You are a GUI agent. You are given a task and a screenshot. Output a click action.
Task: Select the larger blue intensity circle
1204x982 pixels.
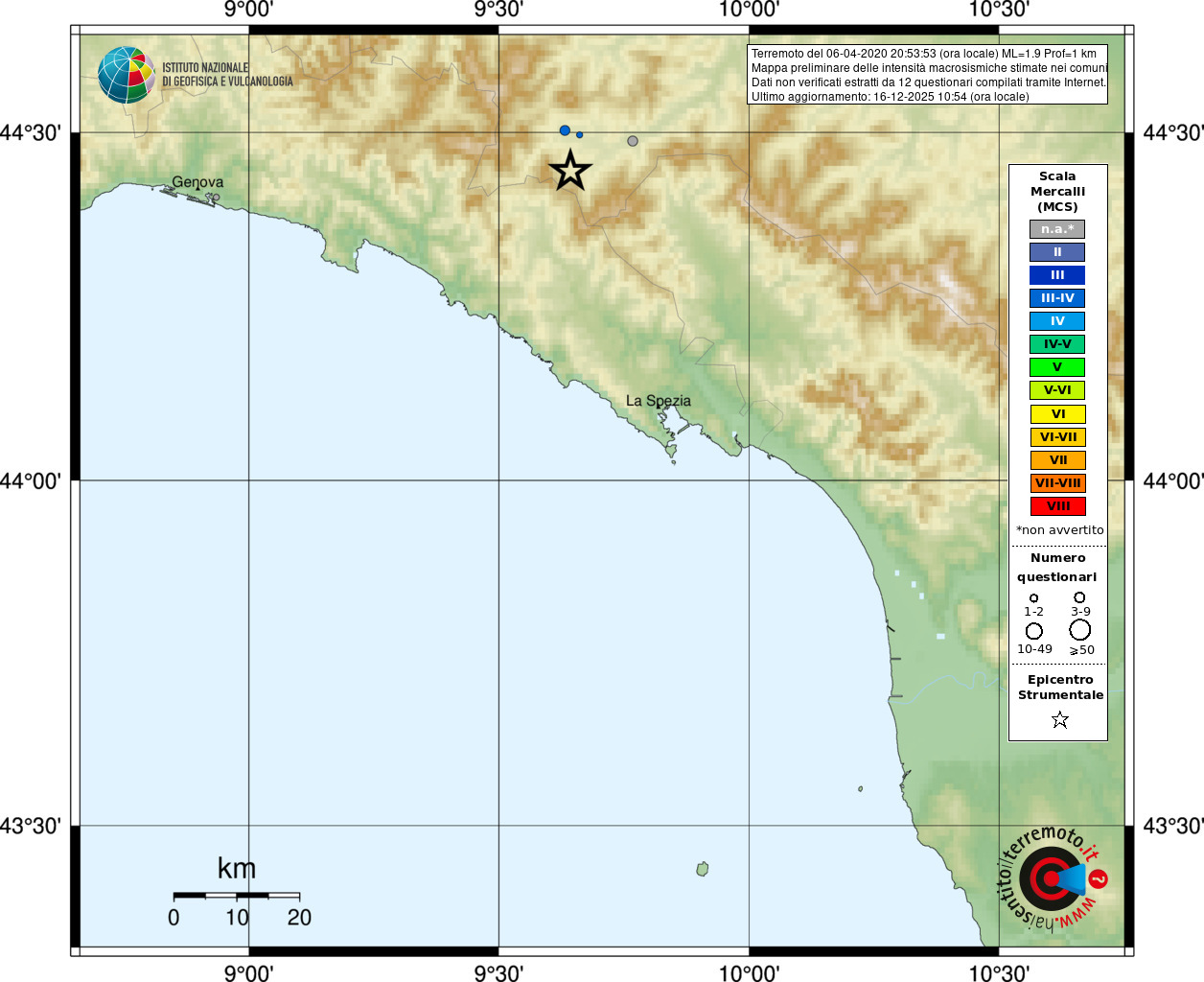[x=565, y=130]
